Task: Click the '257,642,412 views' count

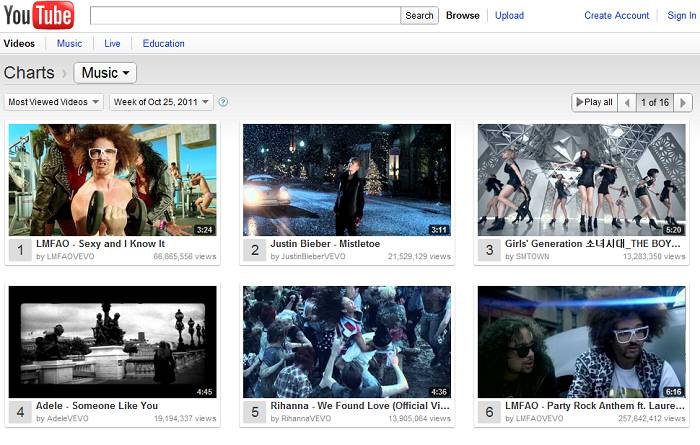Action: pyautogui.click(x=652, y=419)
